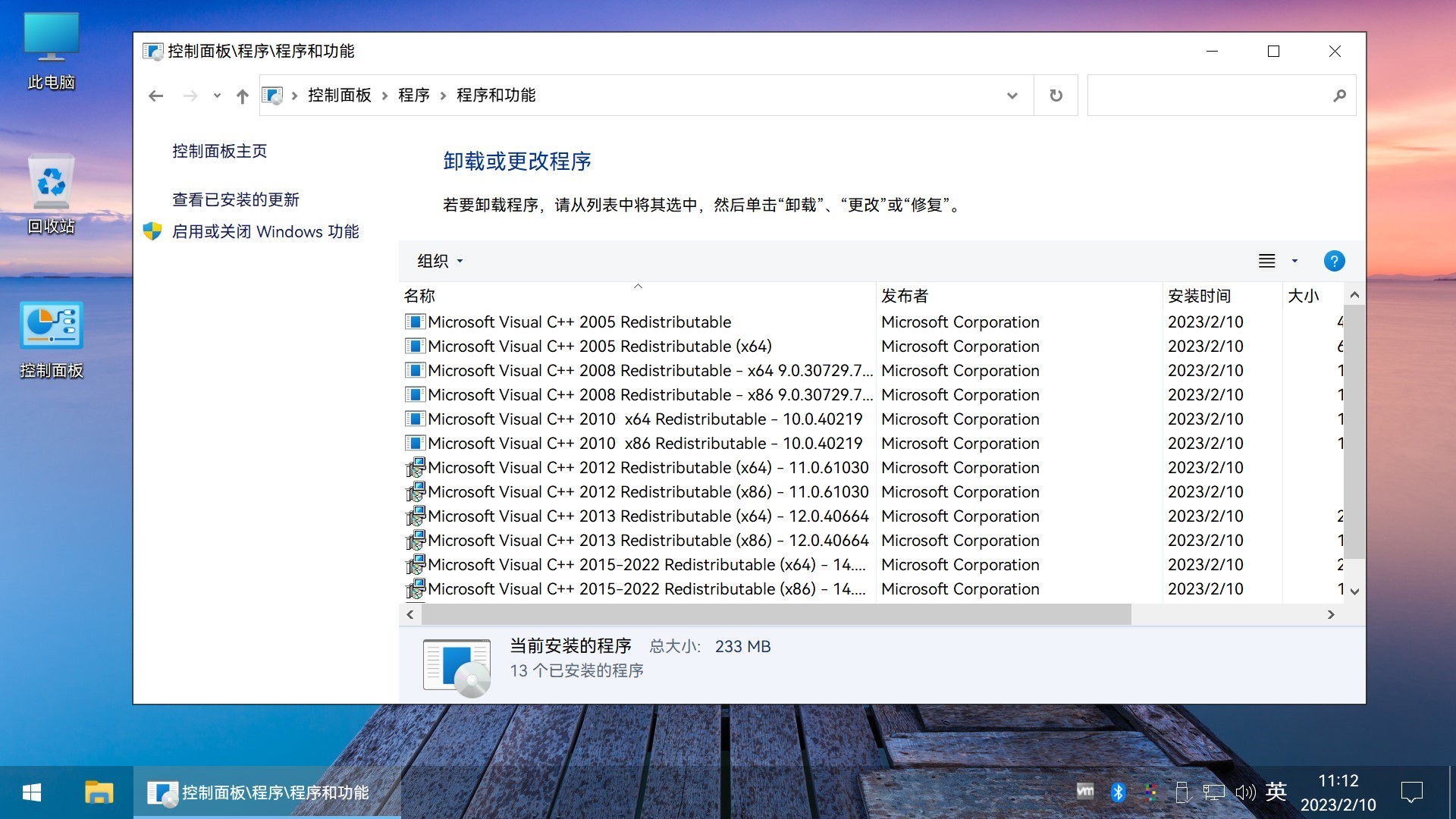Click the horizontal scrollbar right arrow
This screenshot has width=1456, height=819.
click(x=1331, y=614)
